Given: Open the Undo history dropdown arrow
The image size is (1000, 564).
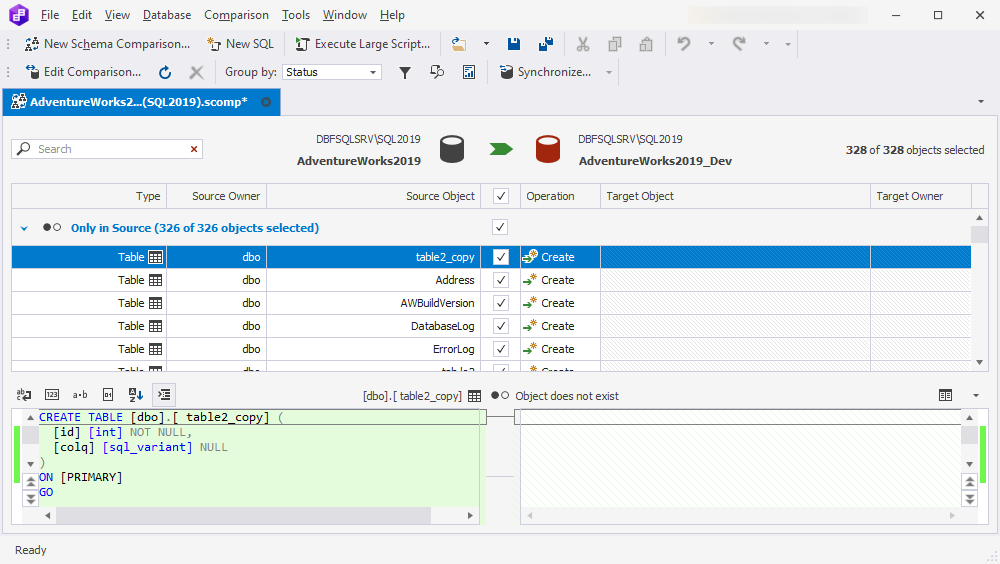Looking at the screenshot, I should click(711, 44).
